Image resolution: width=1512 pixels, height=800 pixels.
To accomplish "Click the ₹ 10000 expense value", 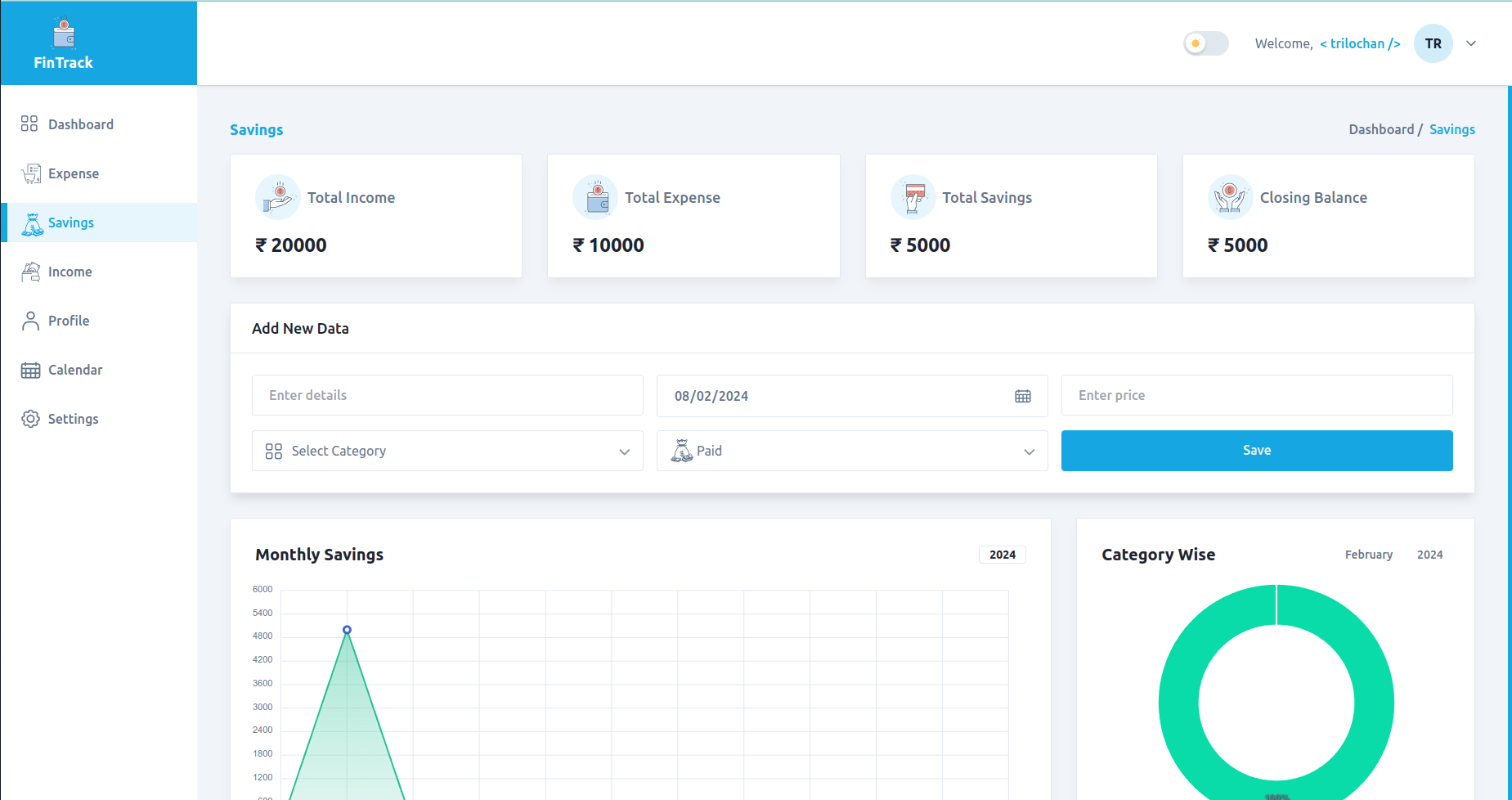I will coord(608,245).
